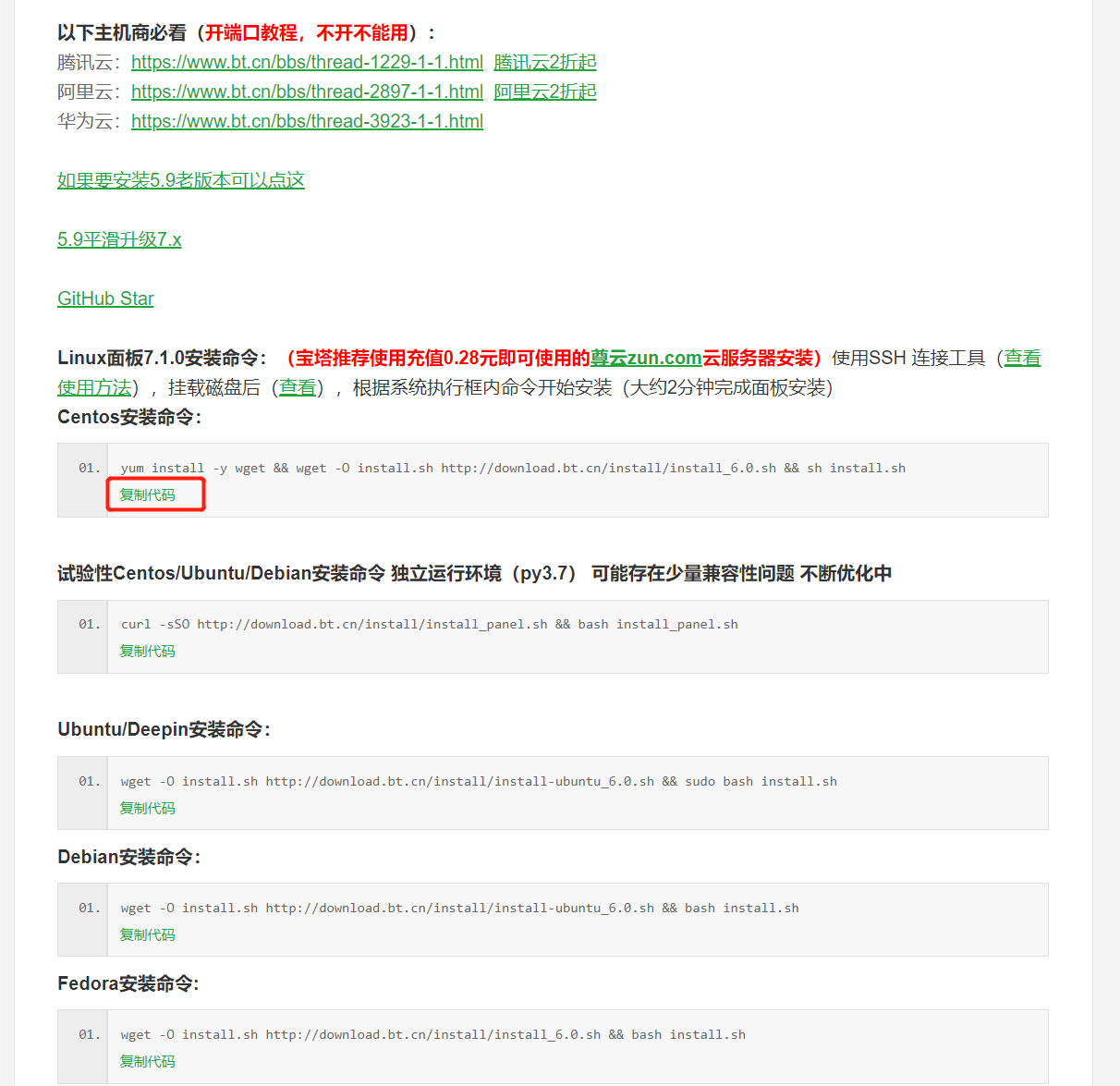Open the link to install old version 5.9
The width and height of the screenshot is (1120, 1086).
pyautogui.click(x=180, y=180)
